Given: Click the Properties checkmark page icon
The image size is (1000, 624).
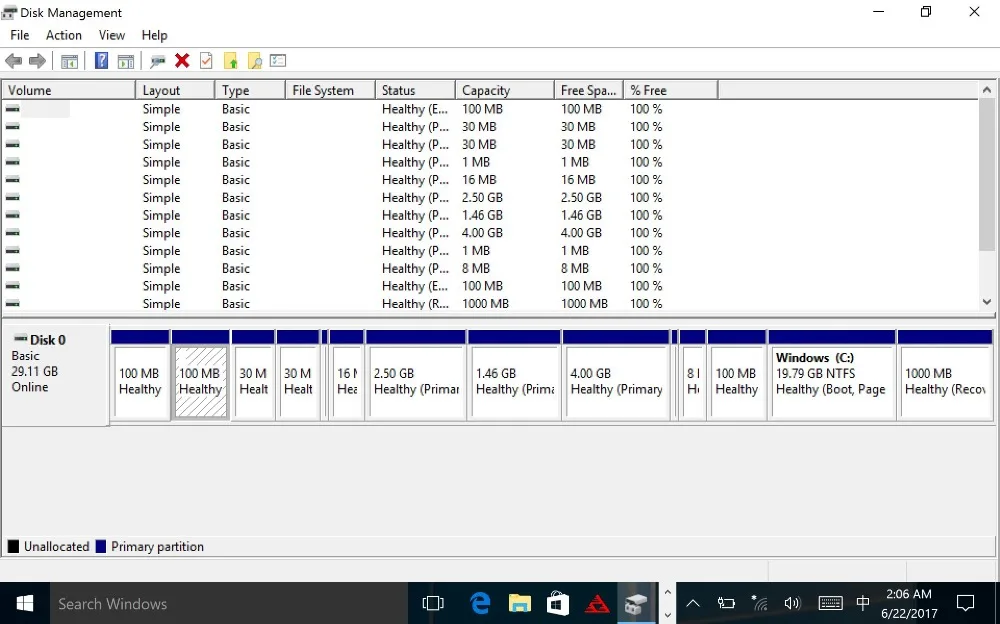Looking at the screenshot, I should coord(206,61).
